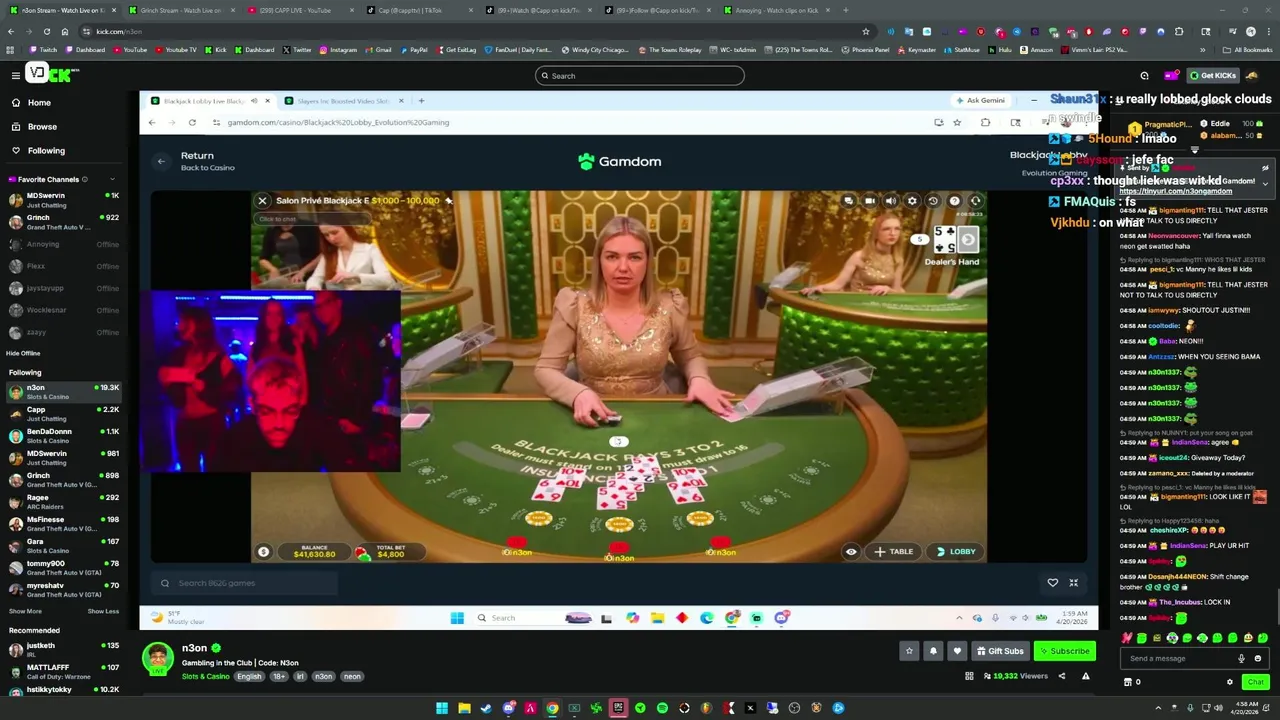Expand Following list with Show More
1280x720 pixels.
pos(25,611)
